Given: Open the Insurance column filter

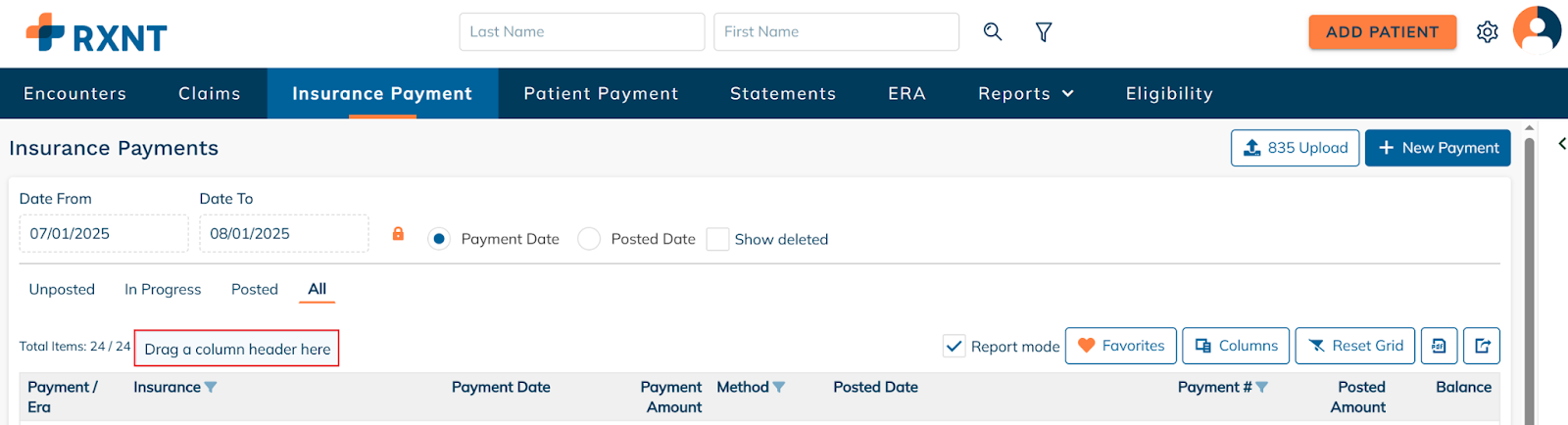Looking at the screenshot, I should click(211, 388).
